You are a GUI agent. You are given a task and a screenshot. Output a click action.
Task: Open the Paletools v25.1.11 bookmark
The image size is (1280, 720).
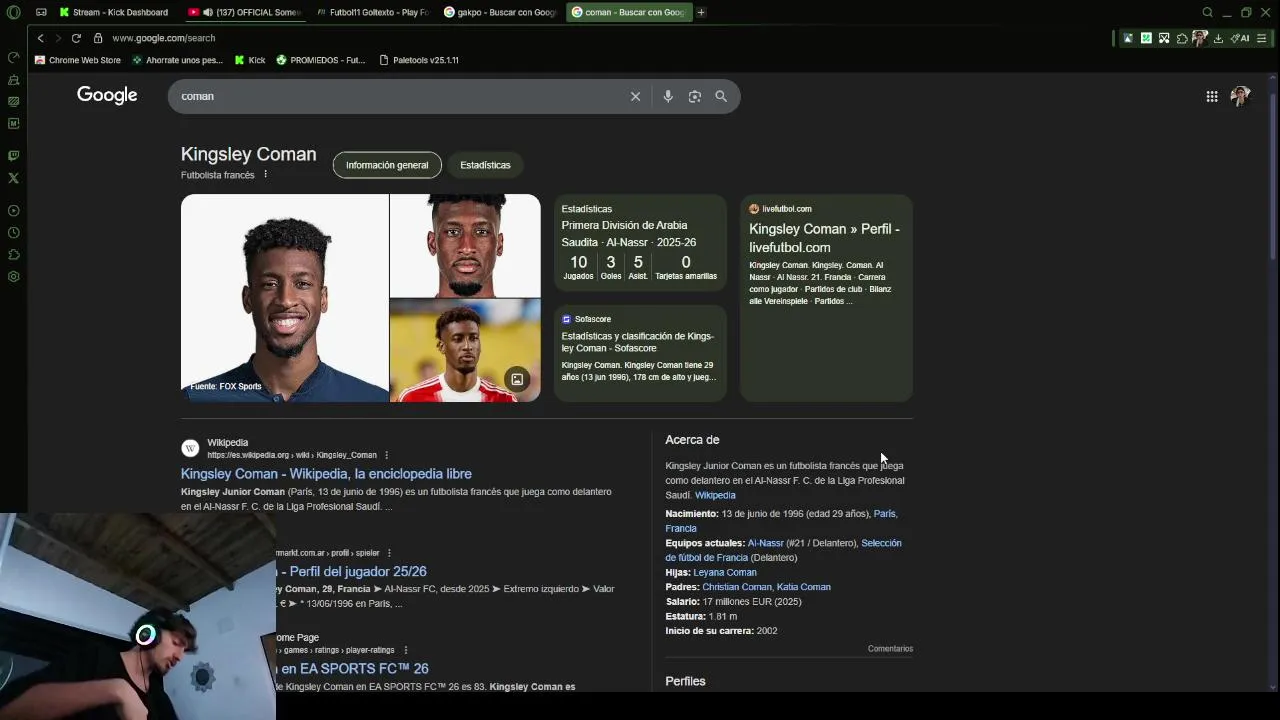[x=419, y=60]
